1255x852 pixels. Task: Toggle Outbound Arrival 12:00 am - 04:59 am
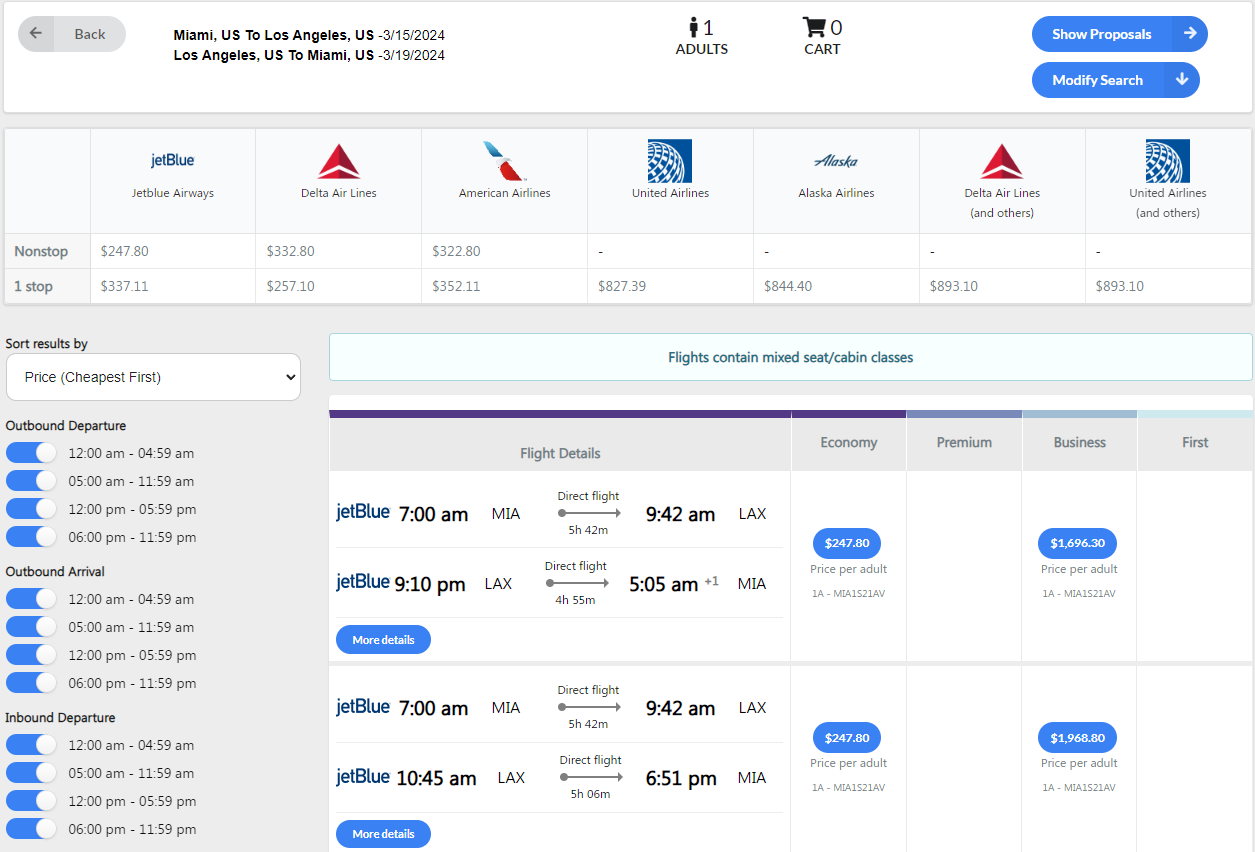pyautogui.click(x=32, y=599)
